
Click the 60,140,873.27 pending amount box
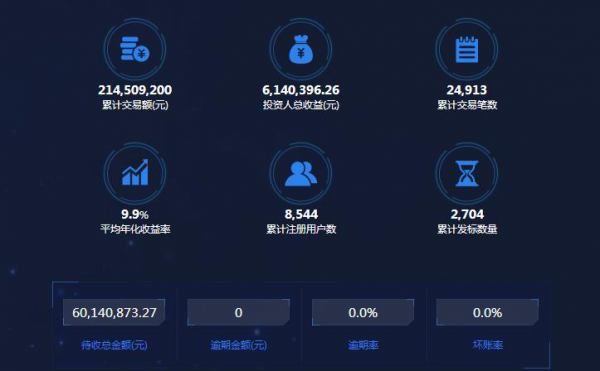point(114,312)
